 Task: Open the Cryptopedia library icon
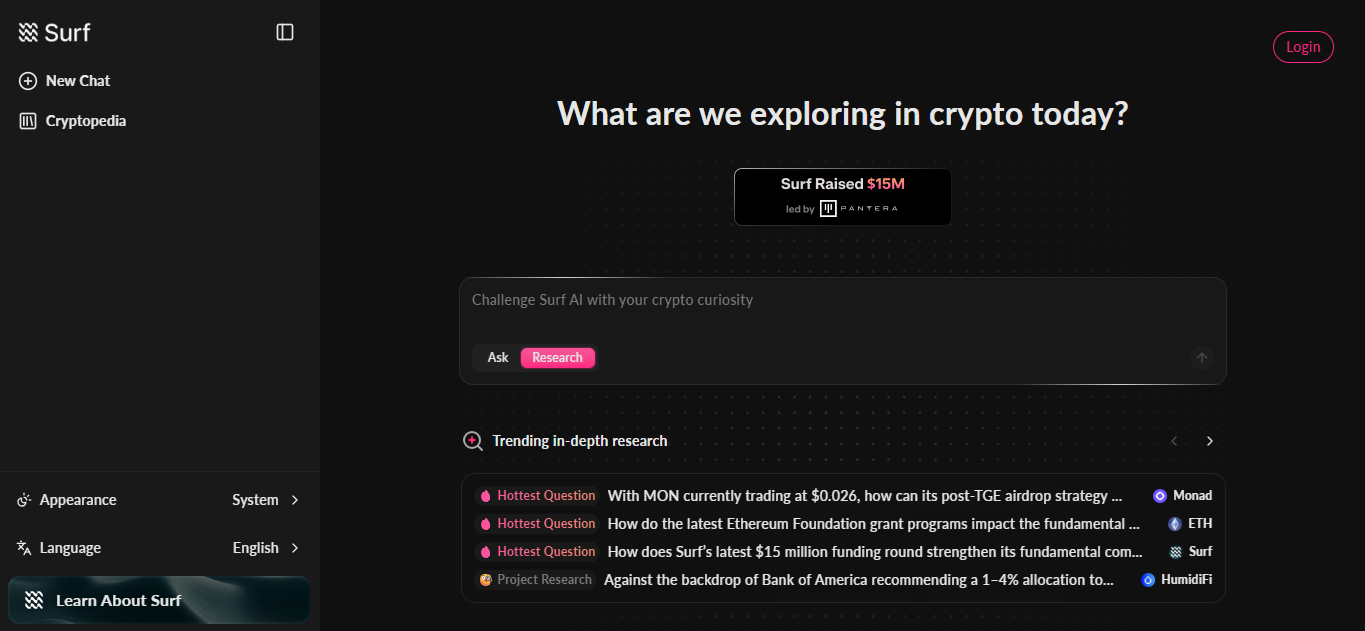28,121
